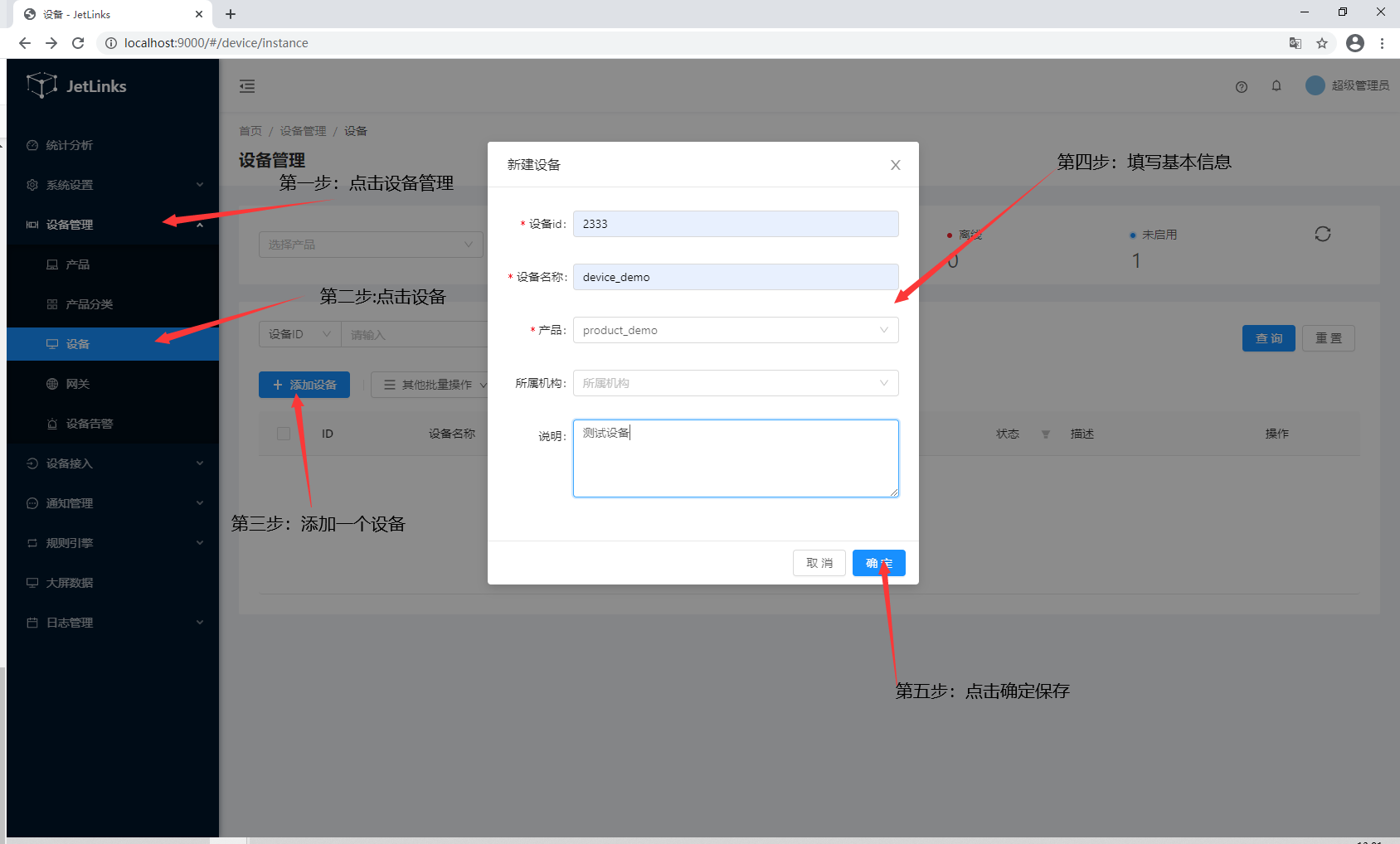
Task: Open the 所属机构 dropdown in dialog
Action: (x=735, y=383)
